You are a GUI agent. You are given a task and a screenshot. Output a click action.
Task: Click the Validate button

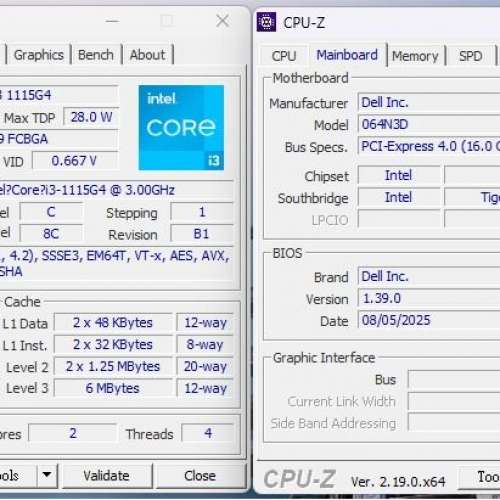pos(106,476)
